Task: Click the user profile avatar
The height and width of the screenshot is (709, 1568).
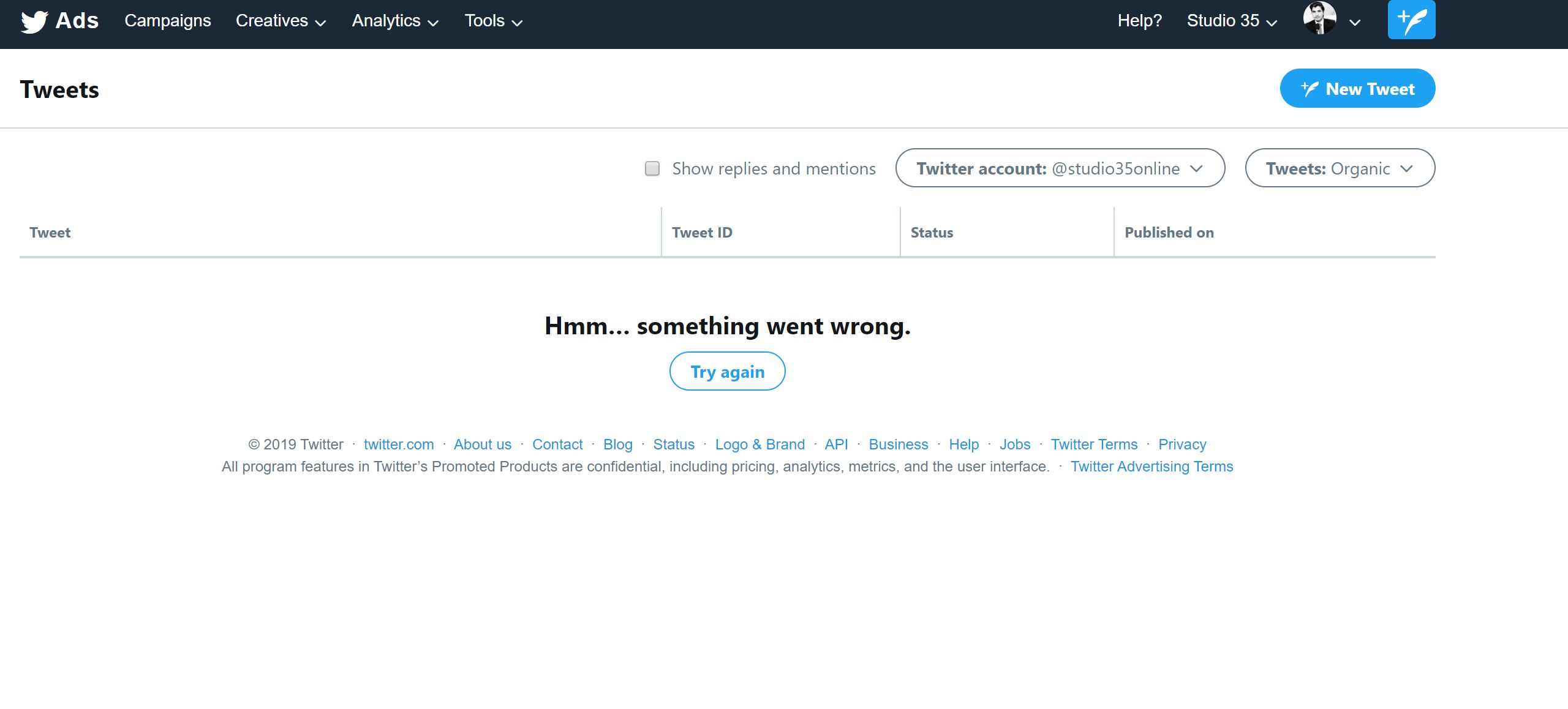Action: 1319,19
